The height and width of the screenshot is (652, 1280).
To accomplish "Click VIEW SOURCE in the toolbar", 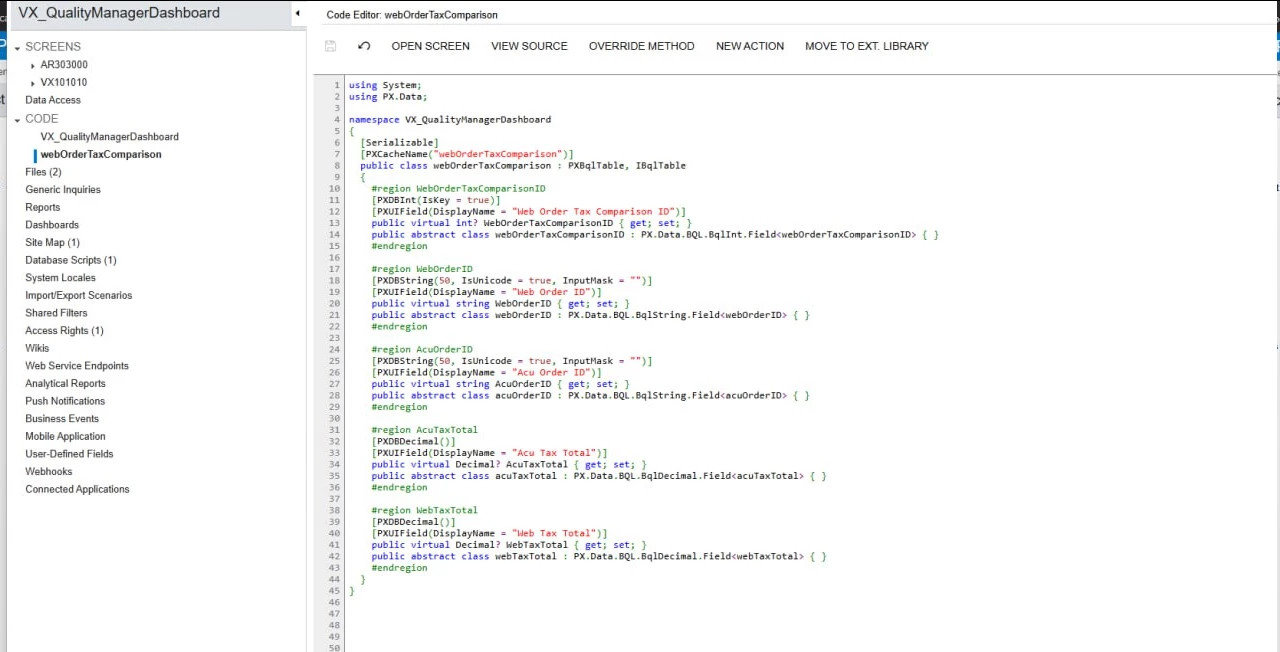I will (x=529, y=46).
